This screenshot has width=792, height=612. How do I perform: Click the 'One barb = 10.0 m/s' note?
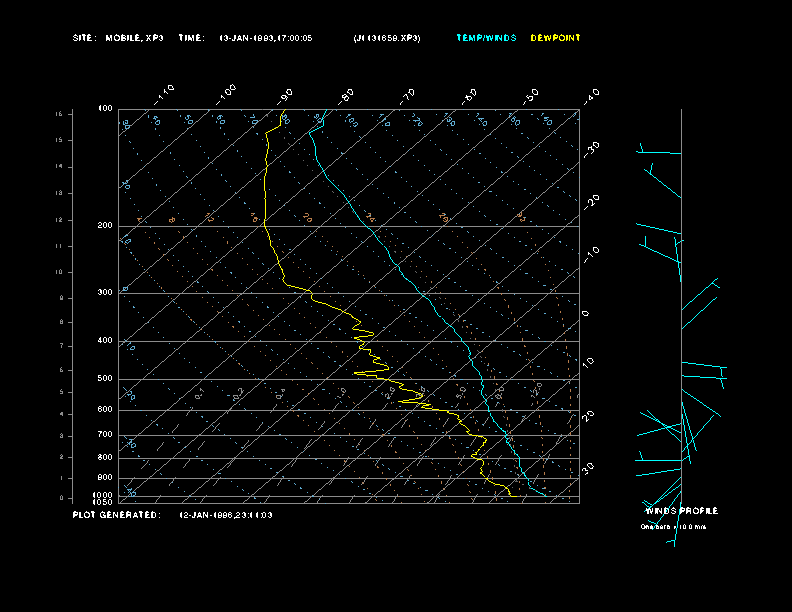point(673,527)
